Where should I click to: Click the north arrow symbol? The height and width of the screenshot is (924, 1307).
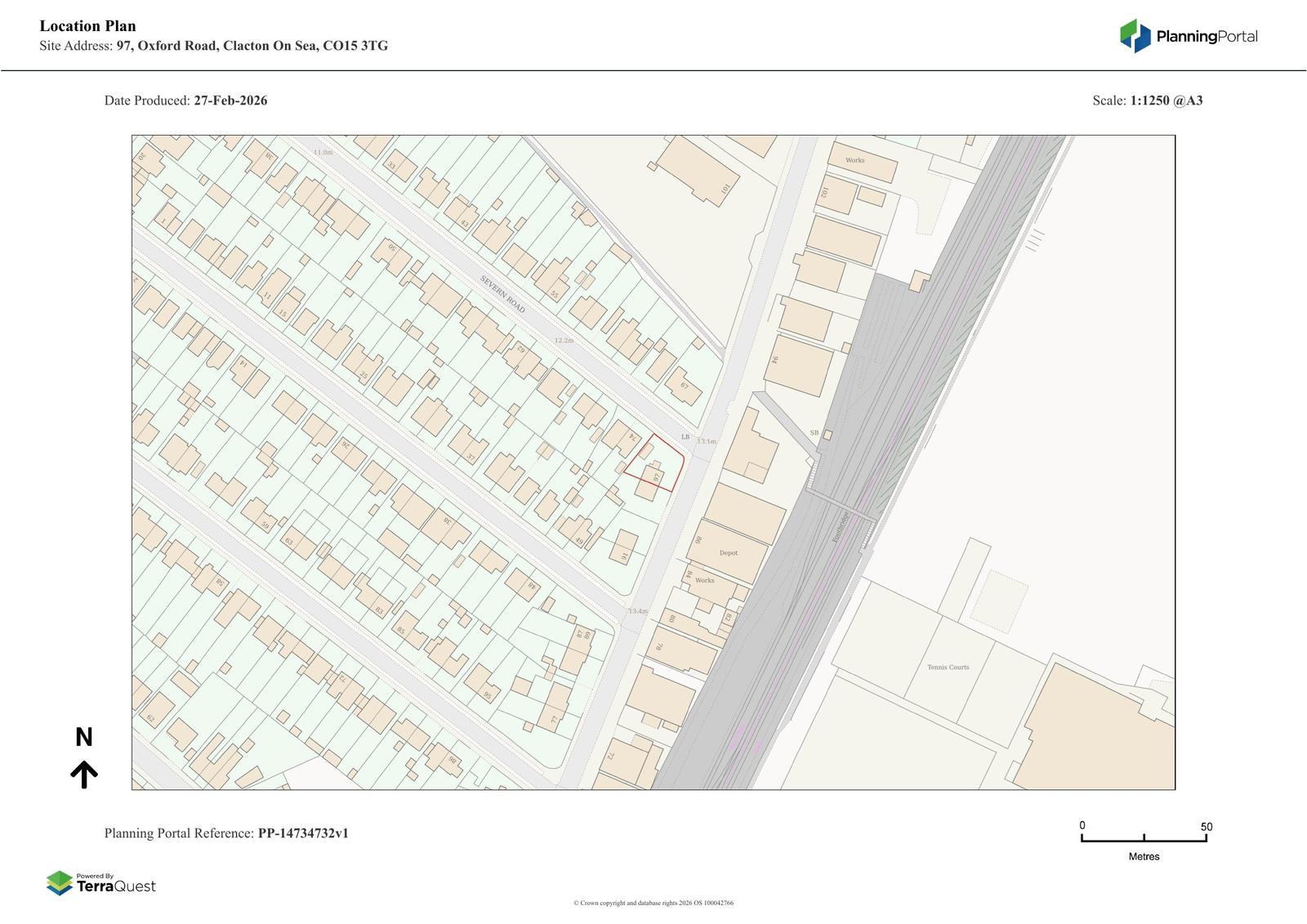point(84,774)
